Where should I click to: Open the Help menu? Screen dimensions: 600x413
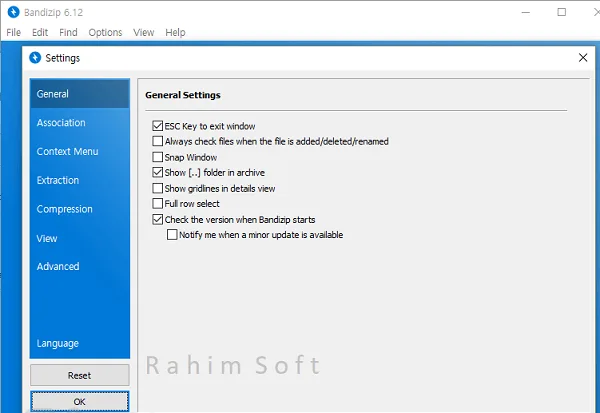(175, 33)
